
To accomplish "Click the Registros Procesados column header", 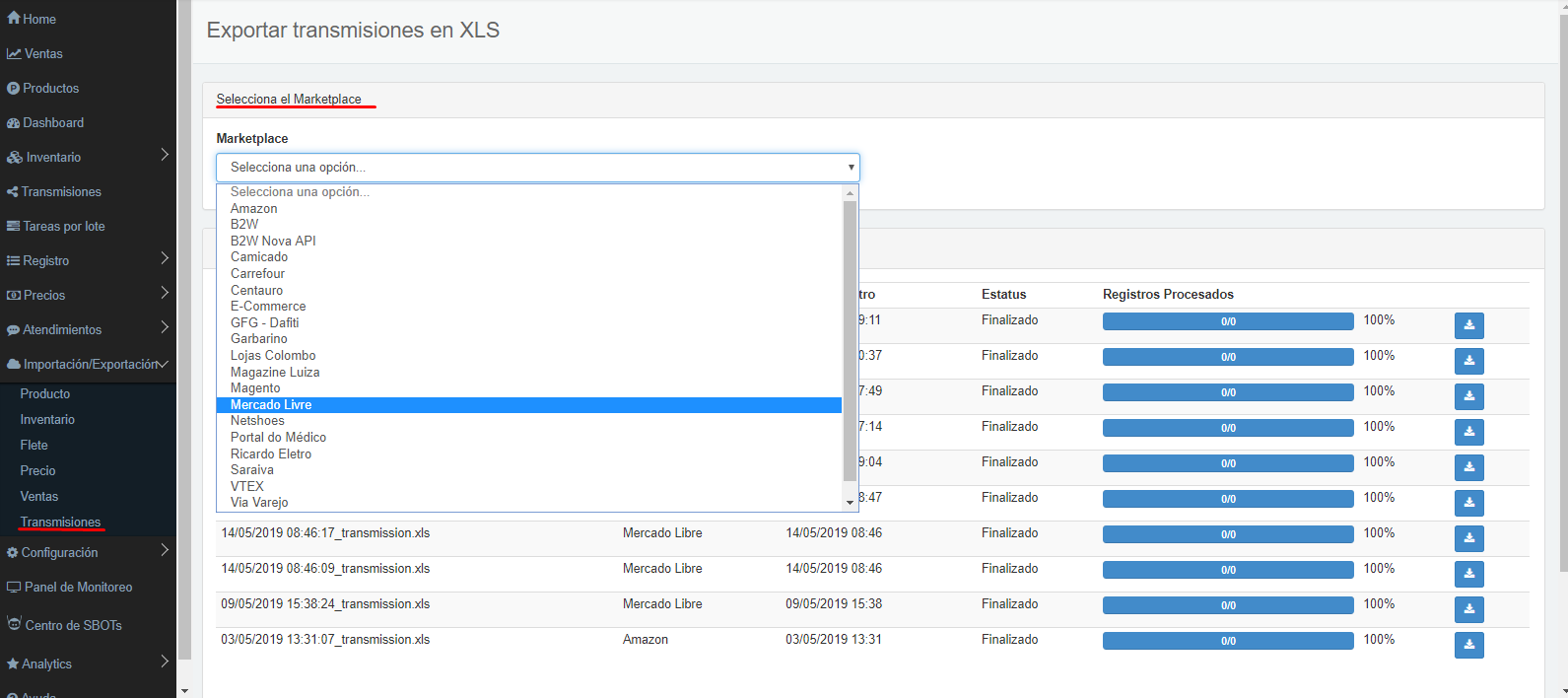I will 1168,294.
